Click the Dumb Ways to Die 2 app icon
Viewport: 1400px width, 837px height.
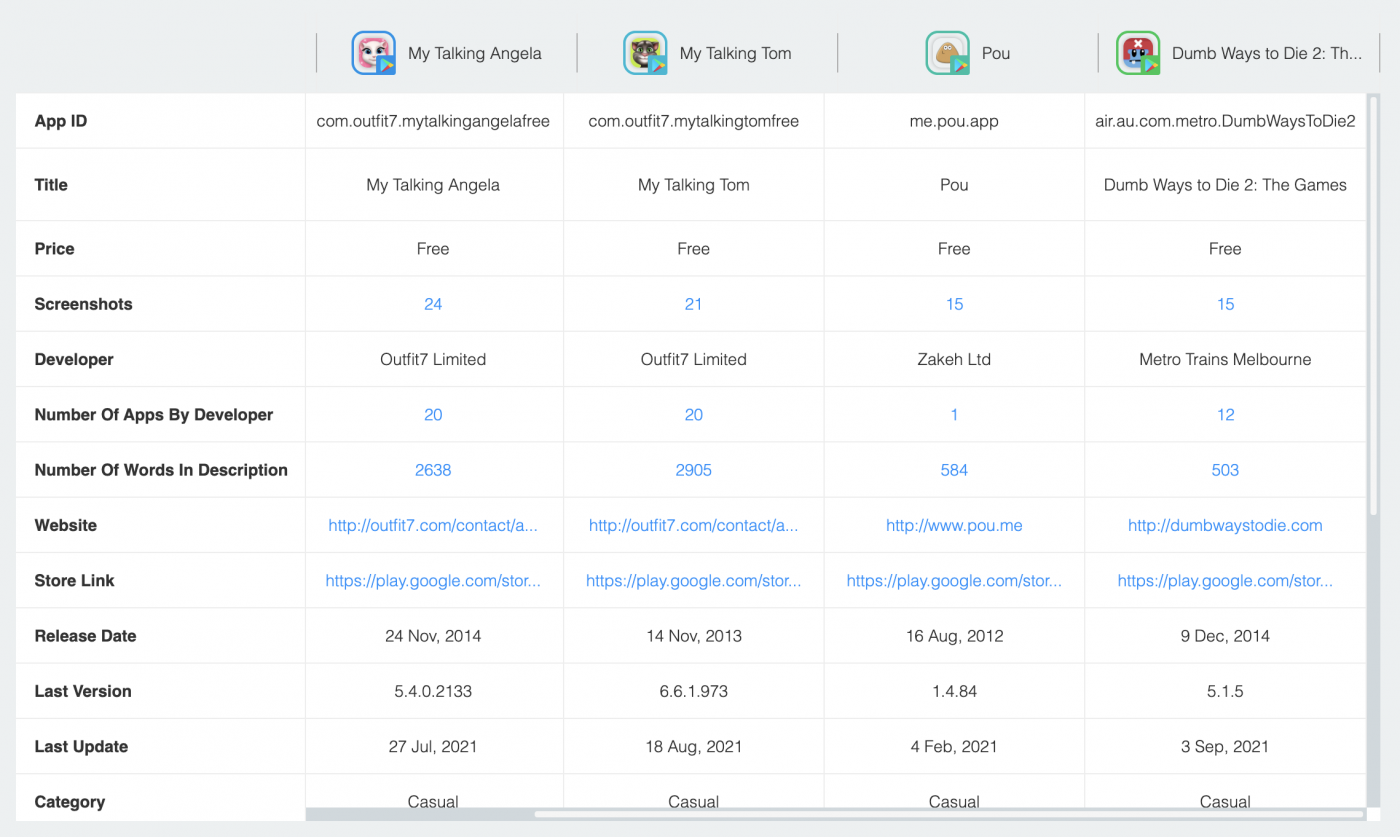(1138, 53)
